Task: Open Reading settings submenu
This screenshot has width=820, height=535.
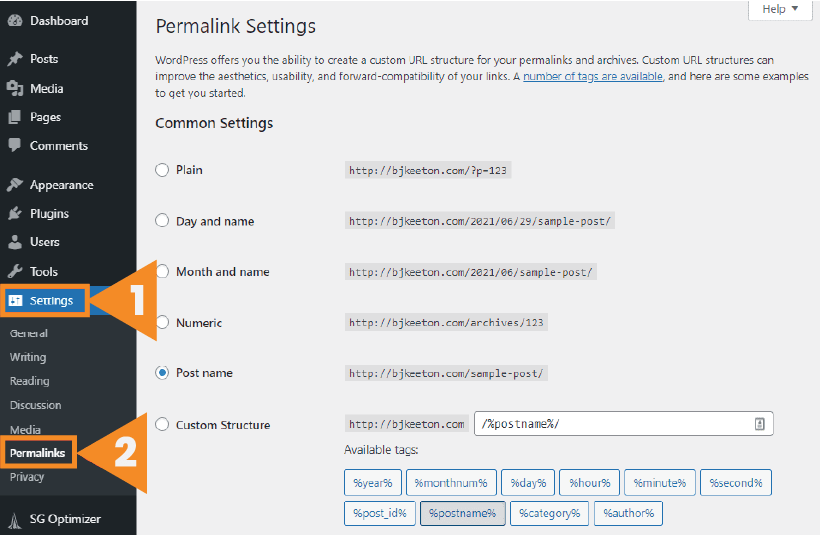Action: [29, 381]
